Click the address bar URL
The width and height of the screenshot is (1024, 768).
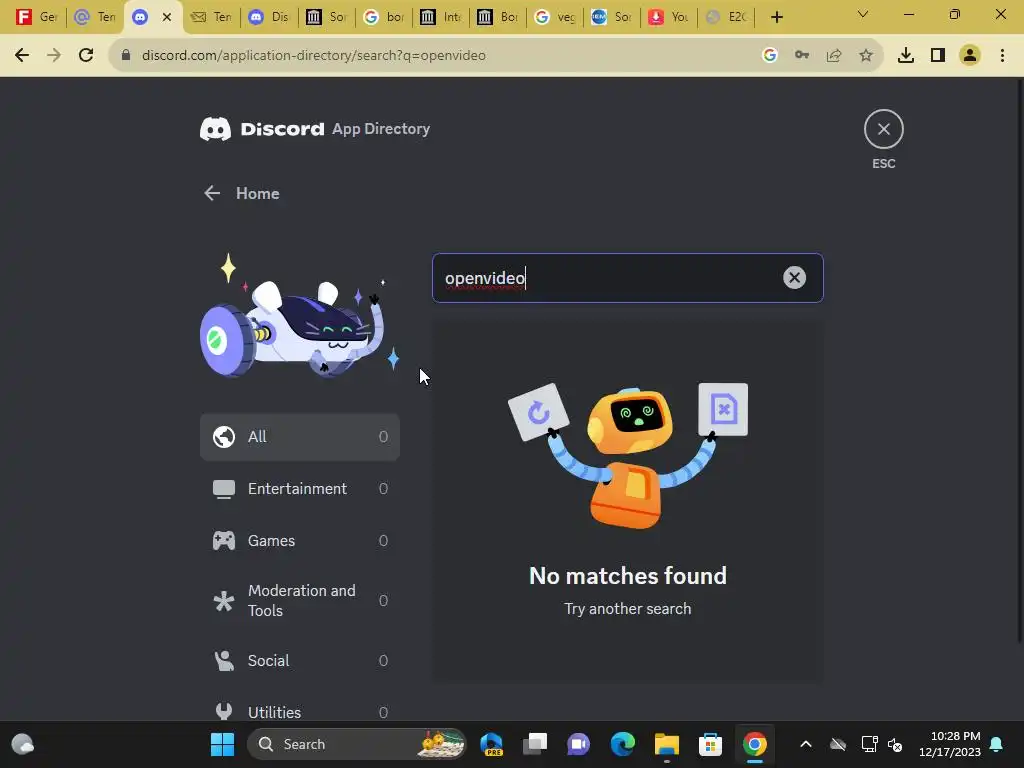[x=313, y=56]
